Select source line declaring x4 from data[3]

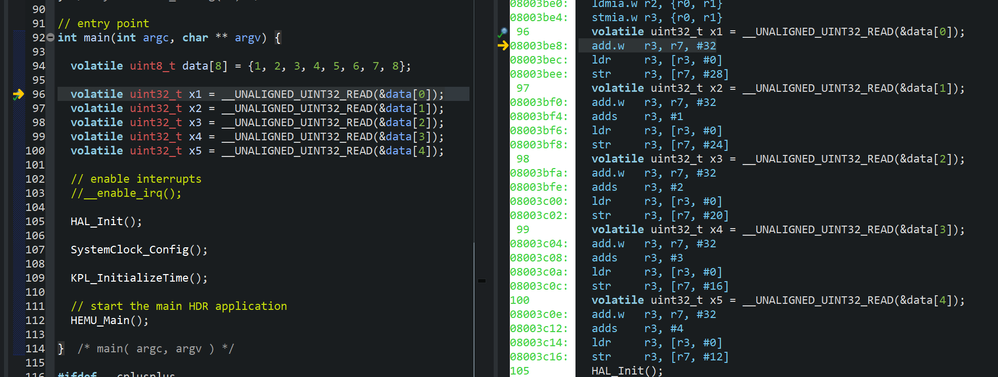257,136
